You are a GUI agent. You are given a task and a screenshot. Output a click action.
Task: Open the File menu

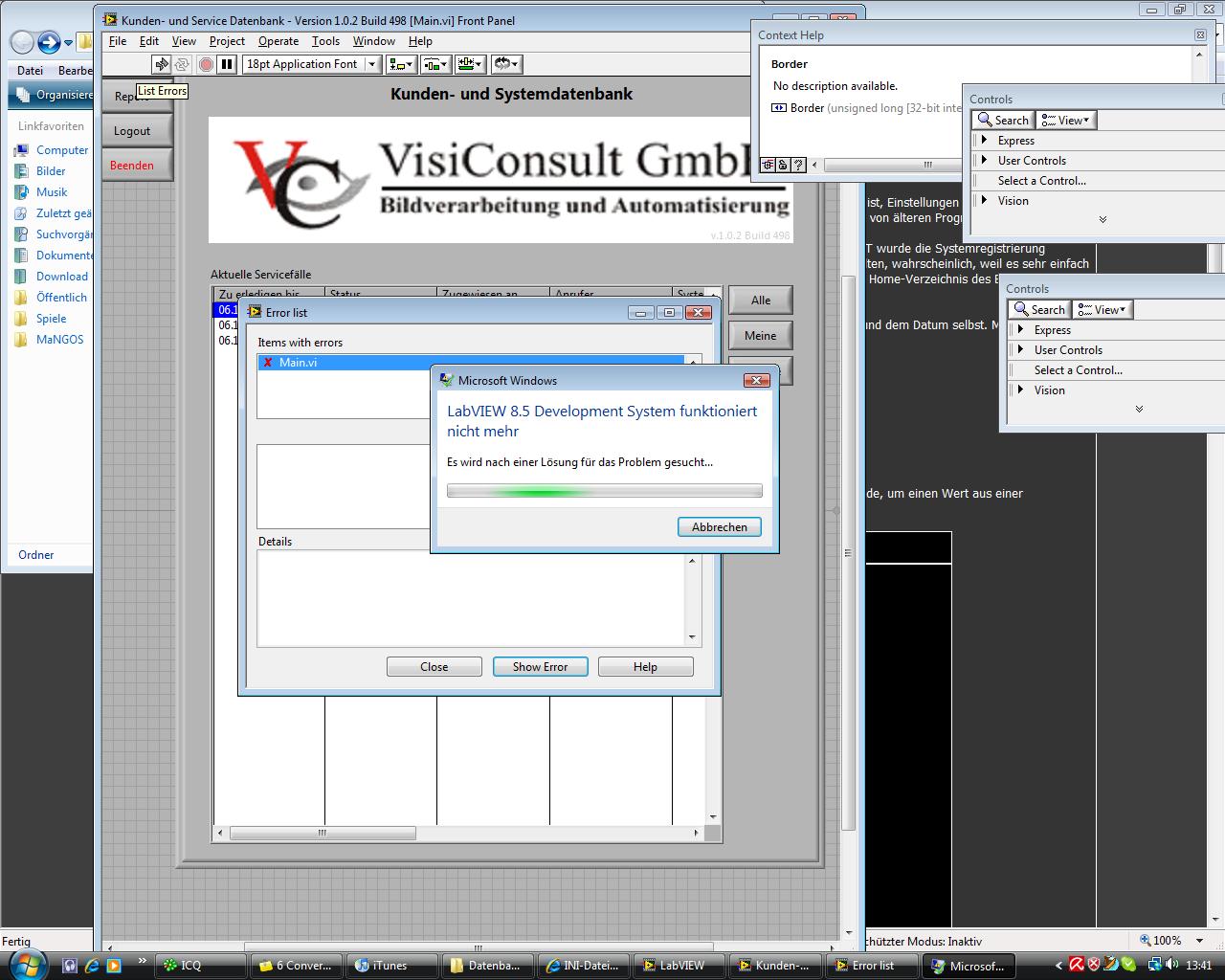pos(118,41)
